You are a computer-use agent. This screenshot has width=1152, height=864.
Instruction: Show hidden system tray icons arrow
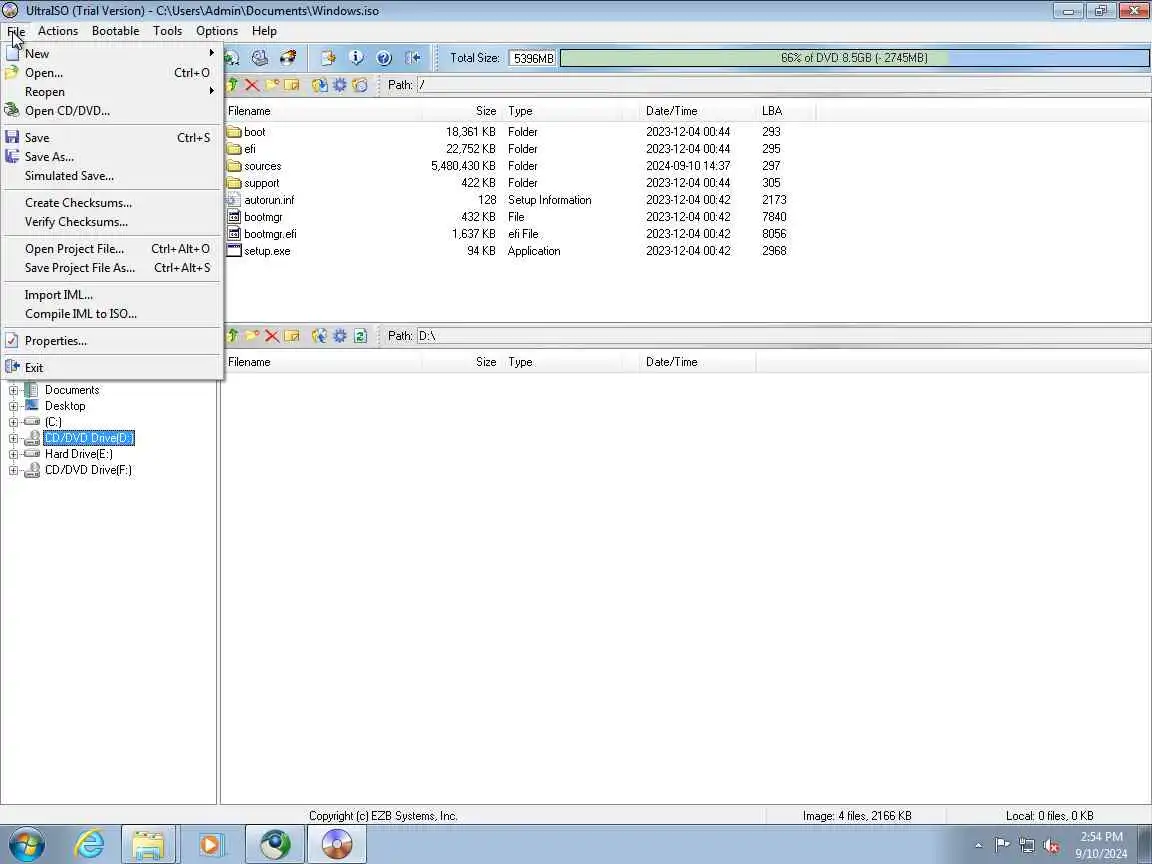pyautogui.click(x=978, y=846)
